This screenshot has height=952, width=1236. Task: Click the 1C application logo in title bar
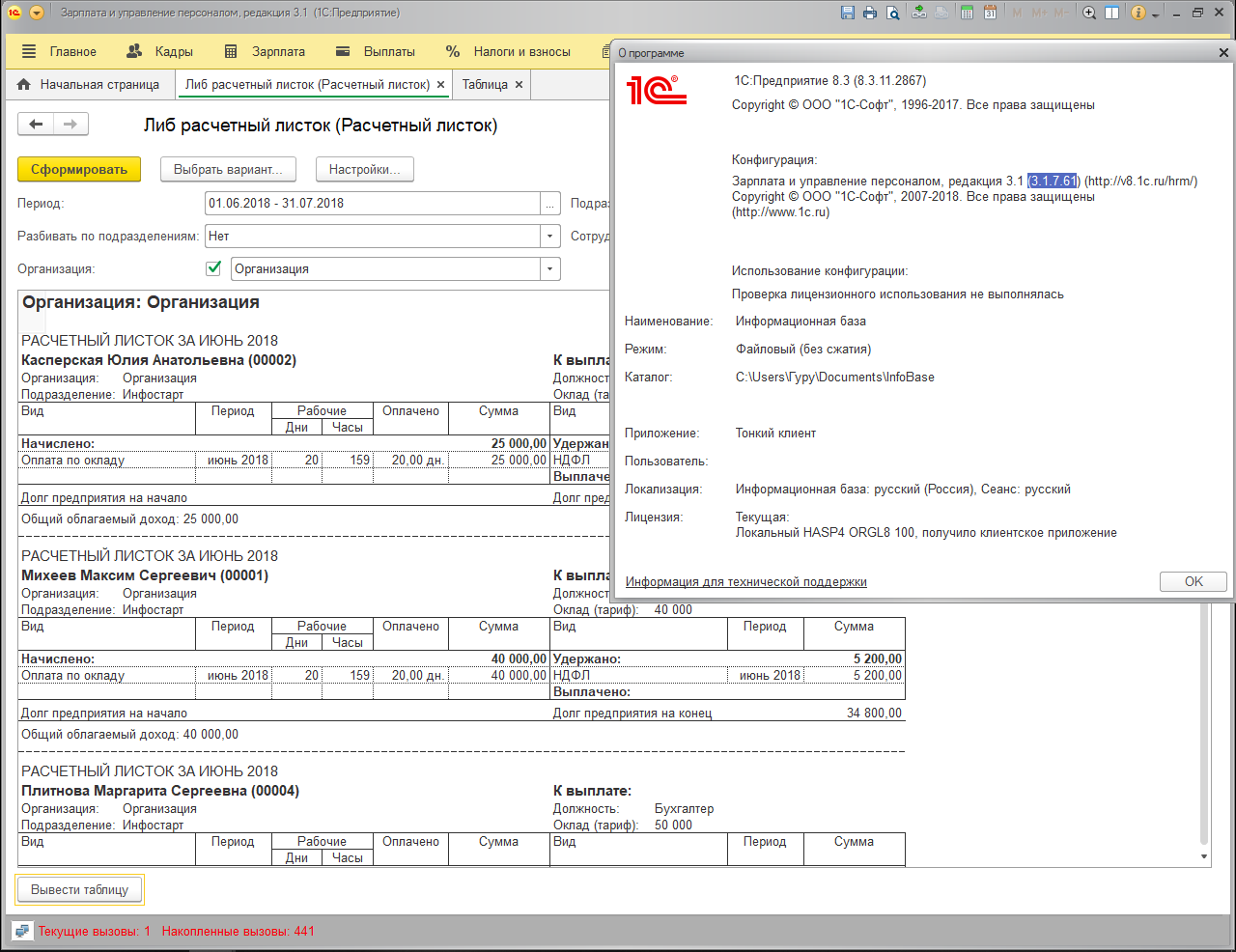14,13
